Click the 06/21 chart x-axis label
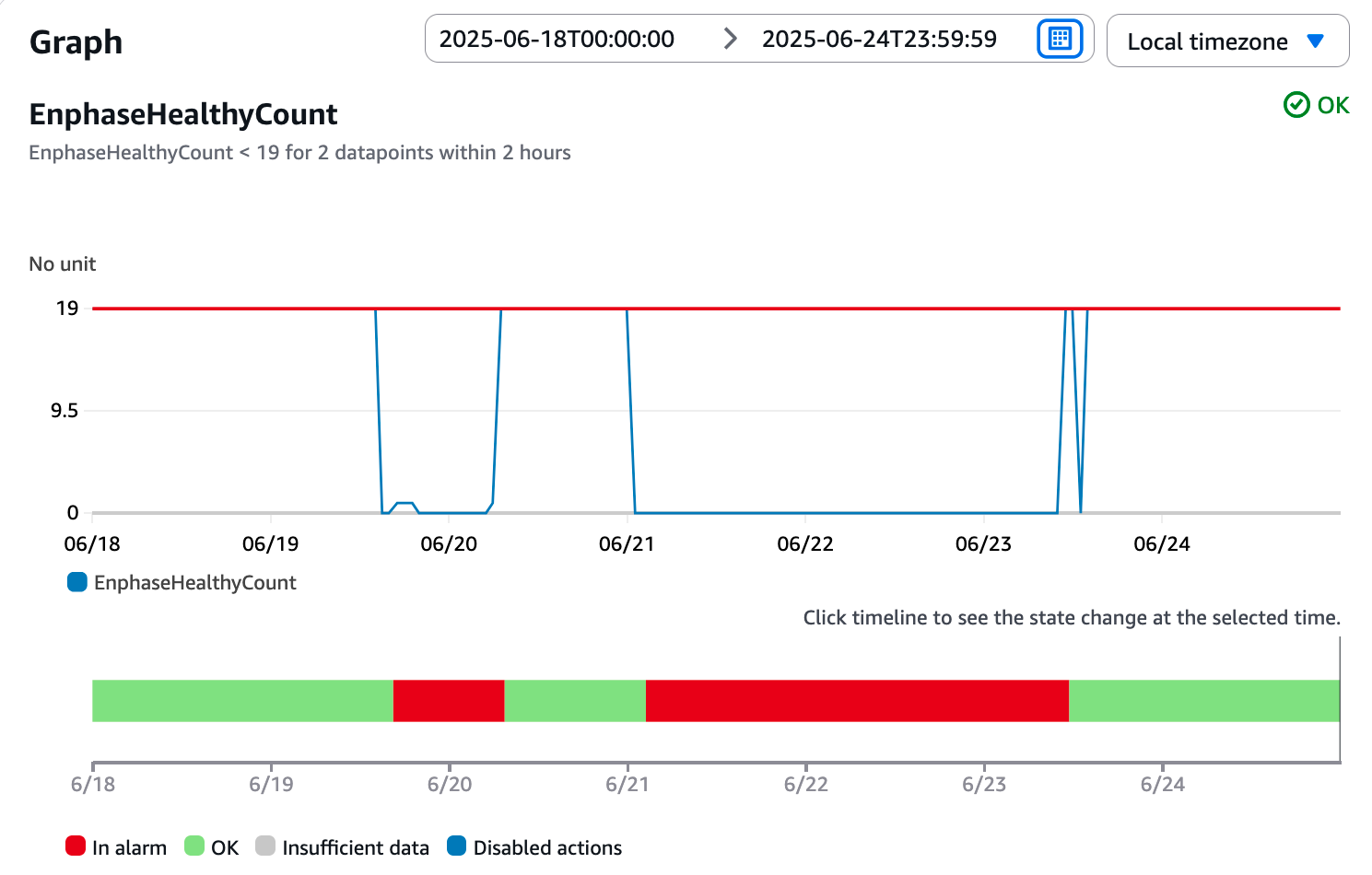 tap(627, 544)
